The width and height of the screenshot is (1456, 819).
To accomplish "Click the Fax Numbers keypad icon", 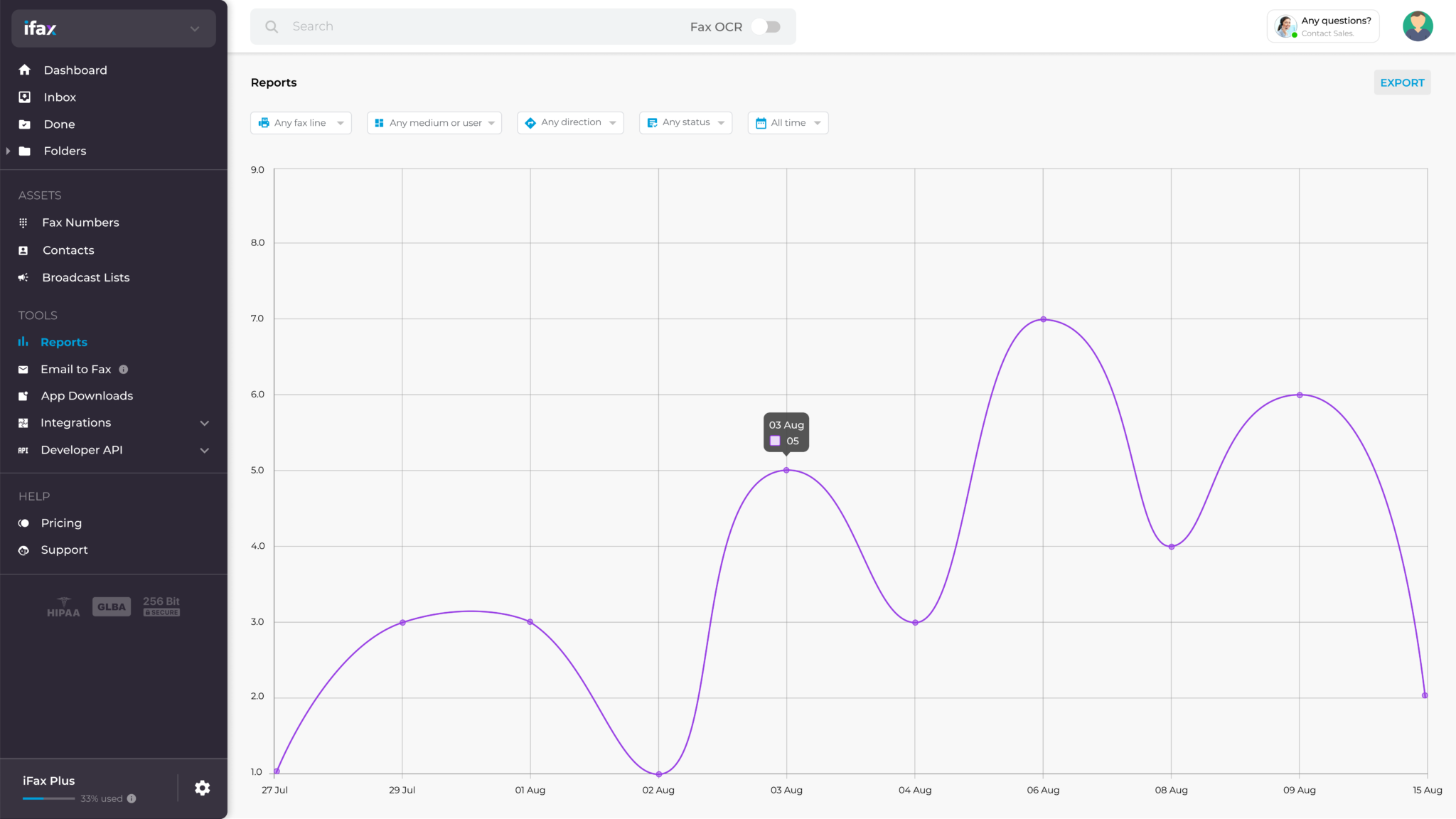I will (23, 223).
